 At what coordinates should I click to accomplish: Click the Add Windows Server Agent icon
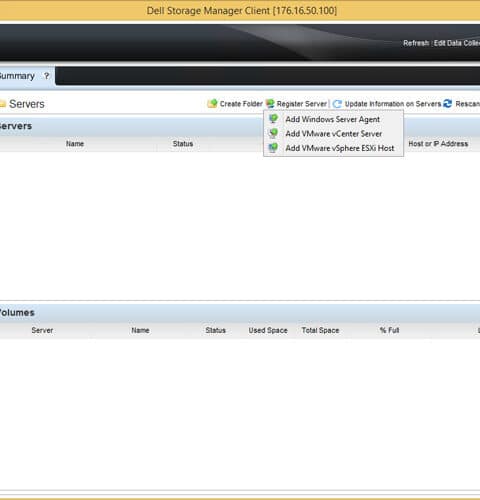point(273,119)
